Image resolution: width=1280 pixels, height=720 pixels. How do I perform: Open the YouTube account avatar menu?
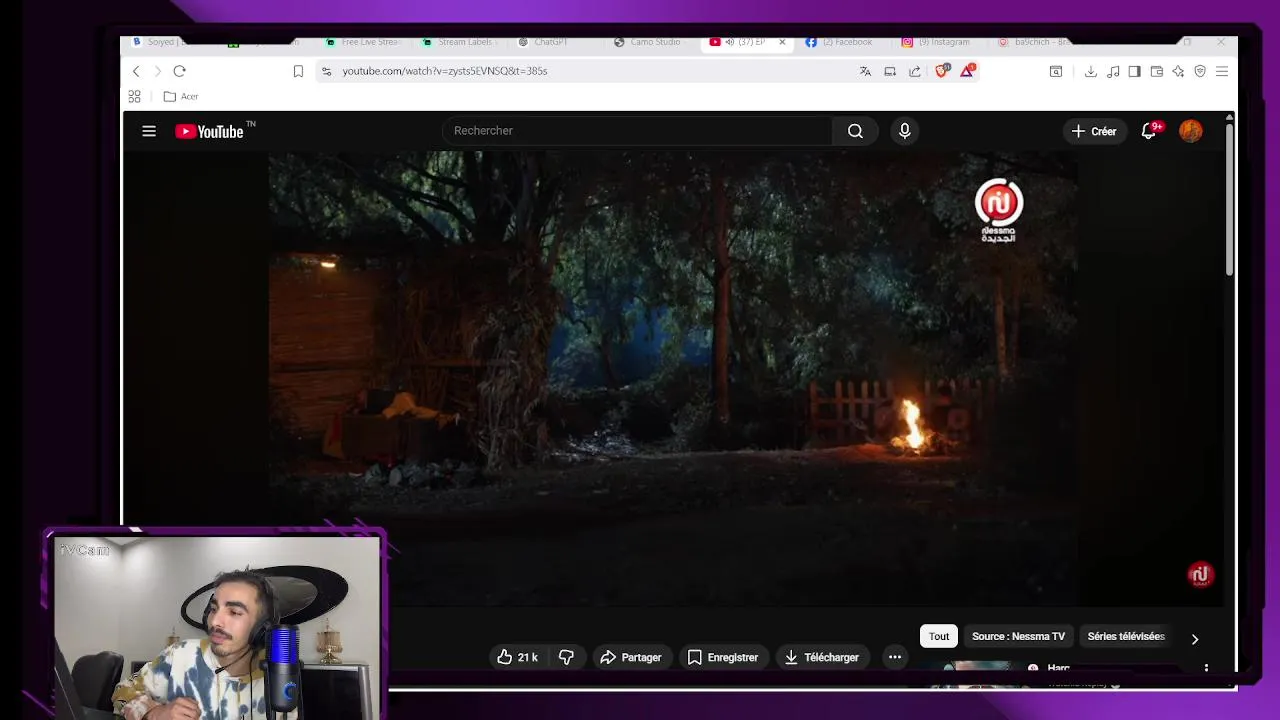tap(1190, 131)
